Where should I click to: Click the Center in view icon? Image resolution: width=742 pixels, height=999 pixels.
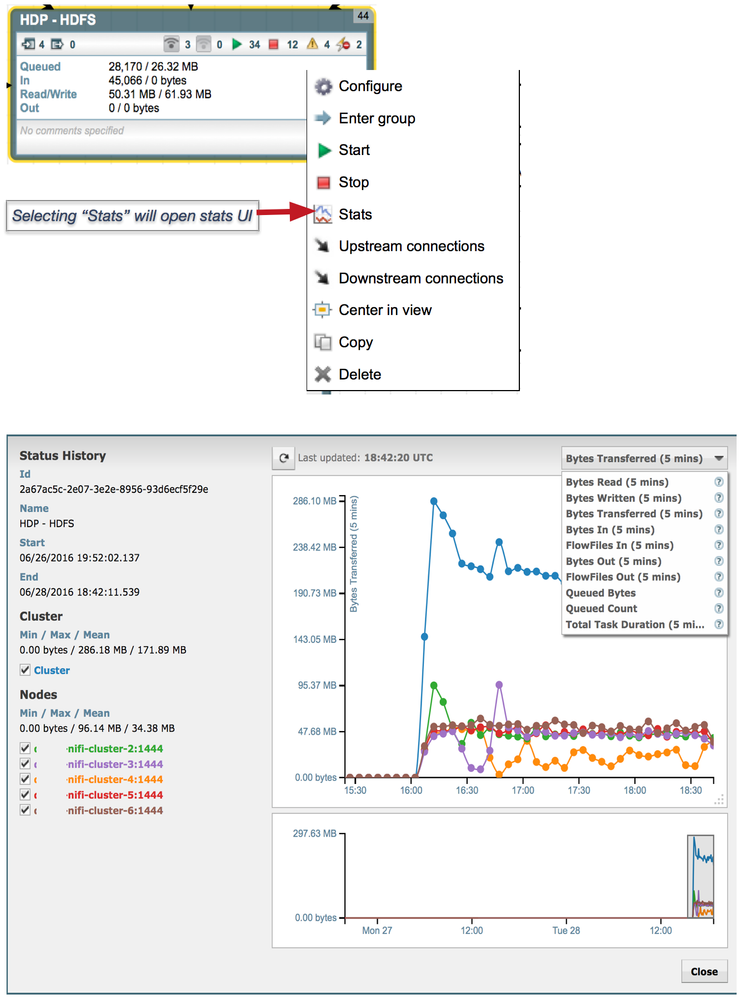coord(322,310)
